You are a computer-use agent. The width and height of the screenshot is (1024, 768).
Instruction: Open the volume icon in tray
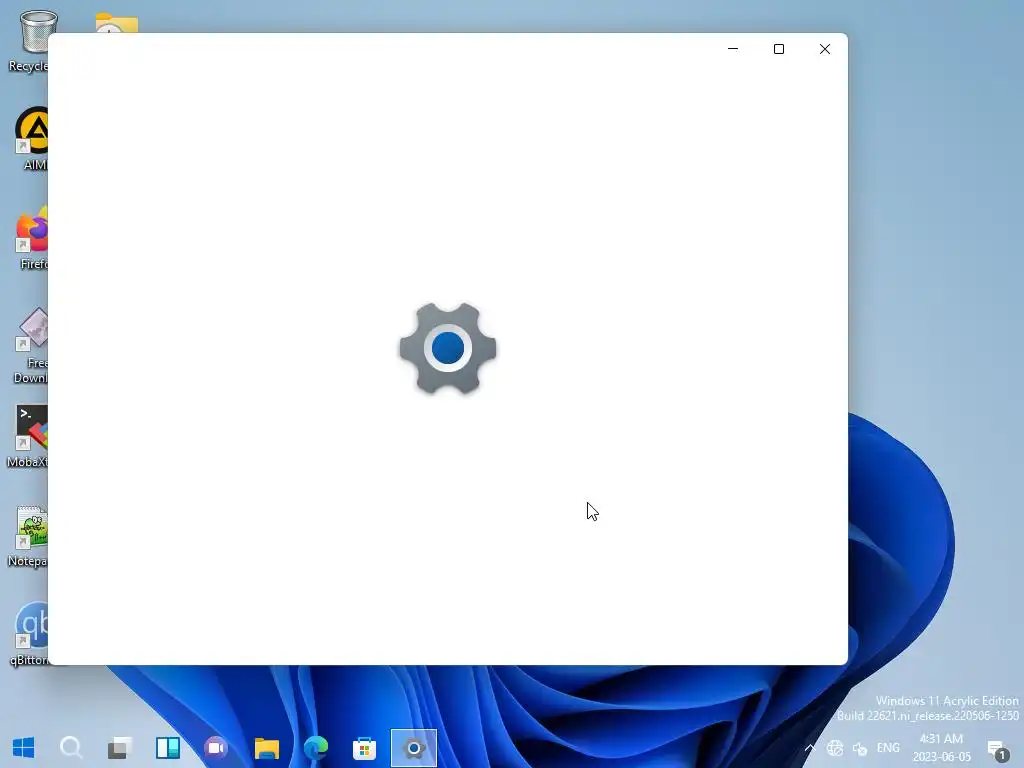[860, 748]
